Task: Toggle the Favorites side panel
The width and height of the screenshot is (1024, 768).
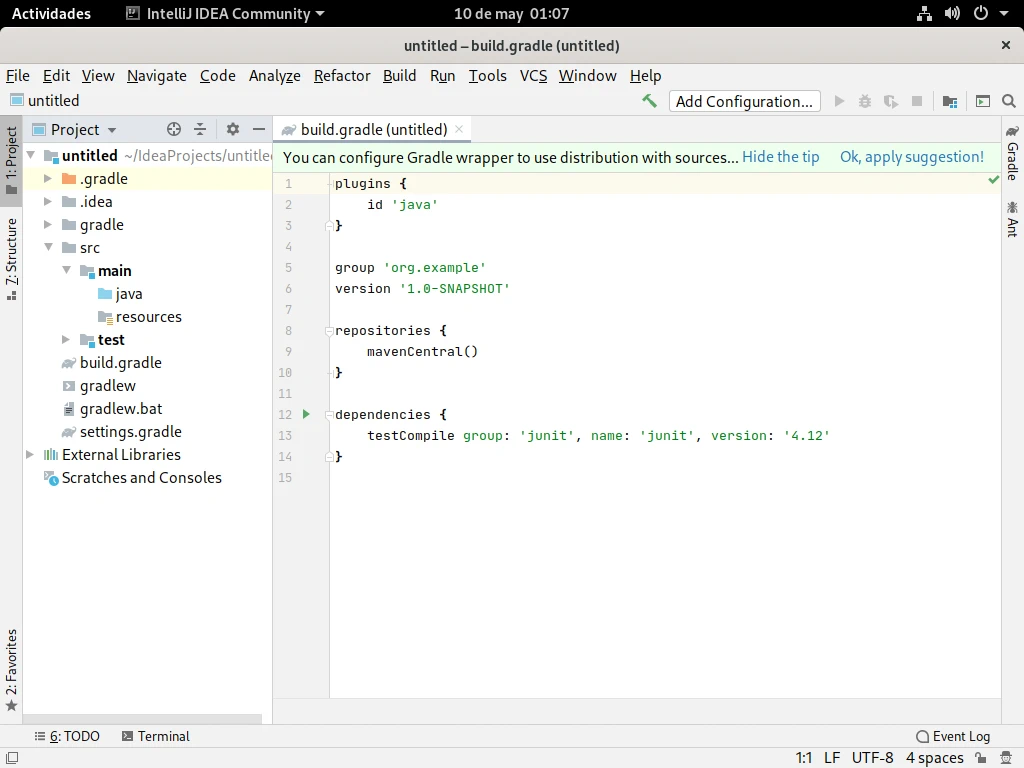Action: tap(11, 668)
